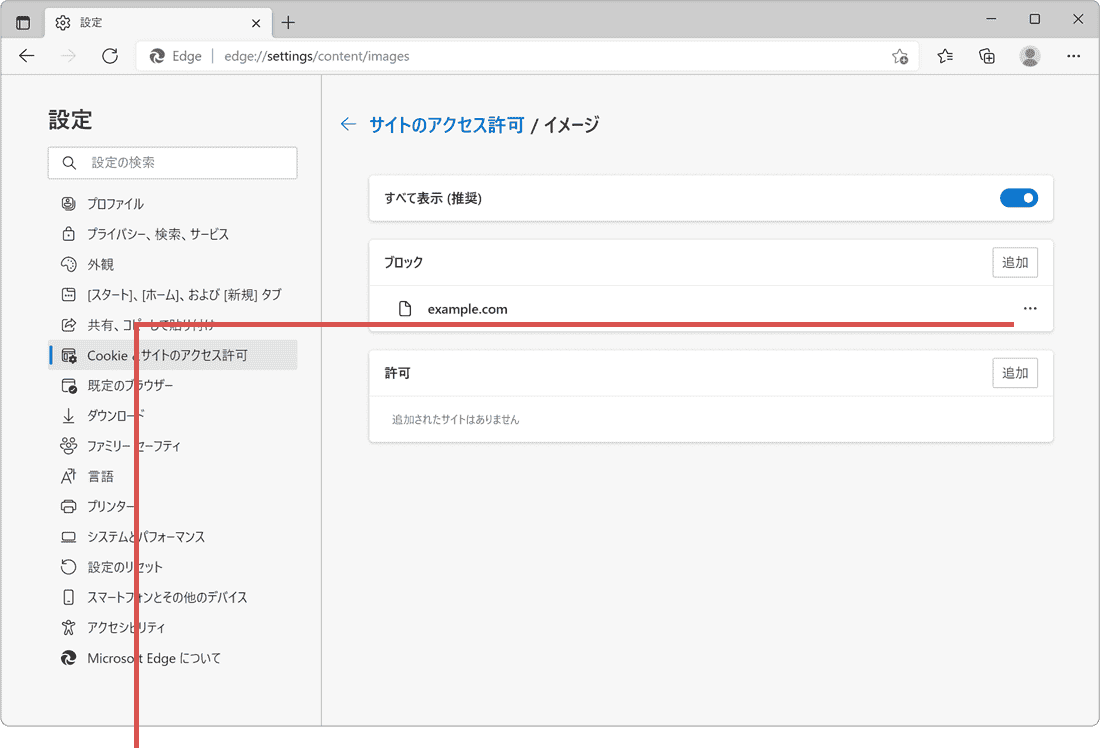Close the 設定 tab

tap(256, 23)
